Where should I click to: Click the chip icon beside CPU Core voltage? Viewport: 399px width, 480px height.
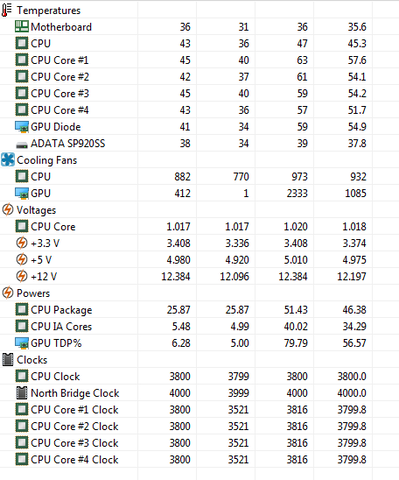(x=22, y=227)
